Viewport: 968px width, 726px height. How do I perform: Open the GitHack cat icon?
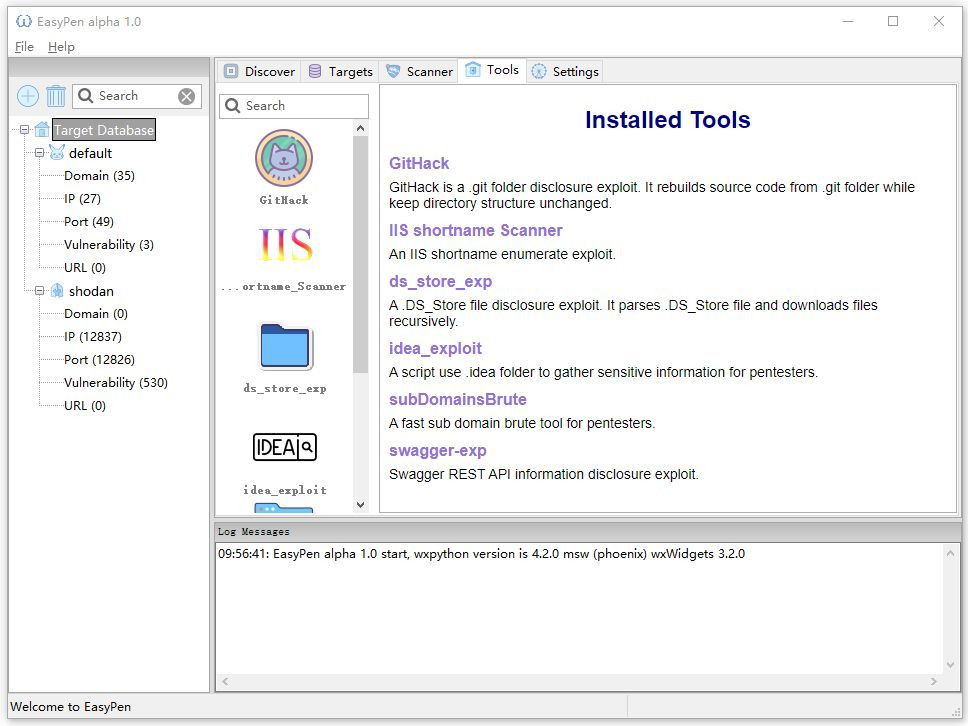[284, 158]
